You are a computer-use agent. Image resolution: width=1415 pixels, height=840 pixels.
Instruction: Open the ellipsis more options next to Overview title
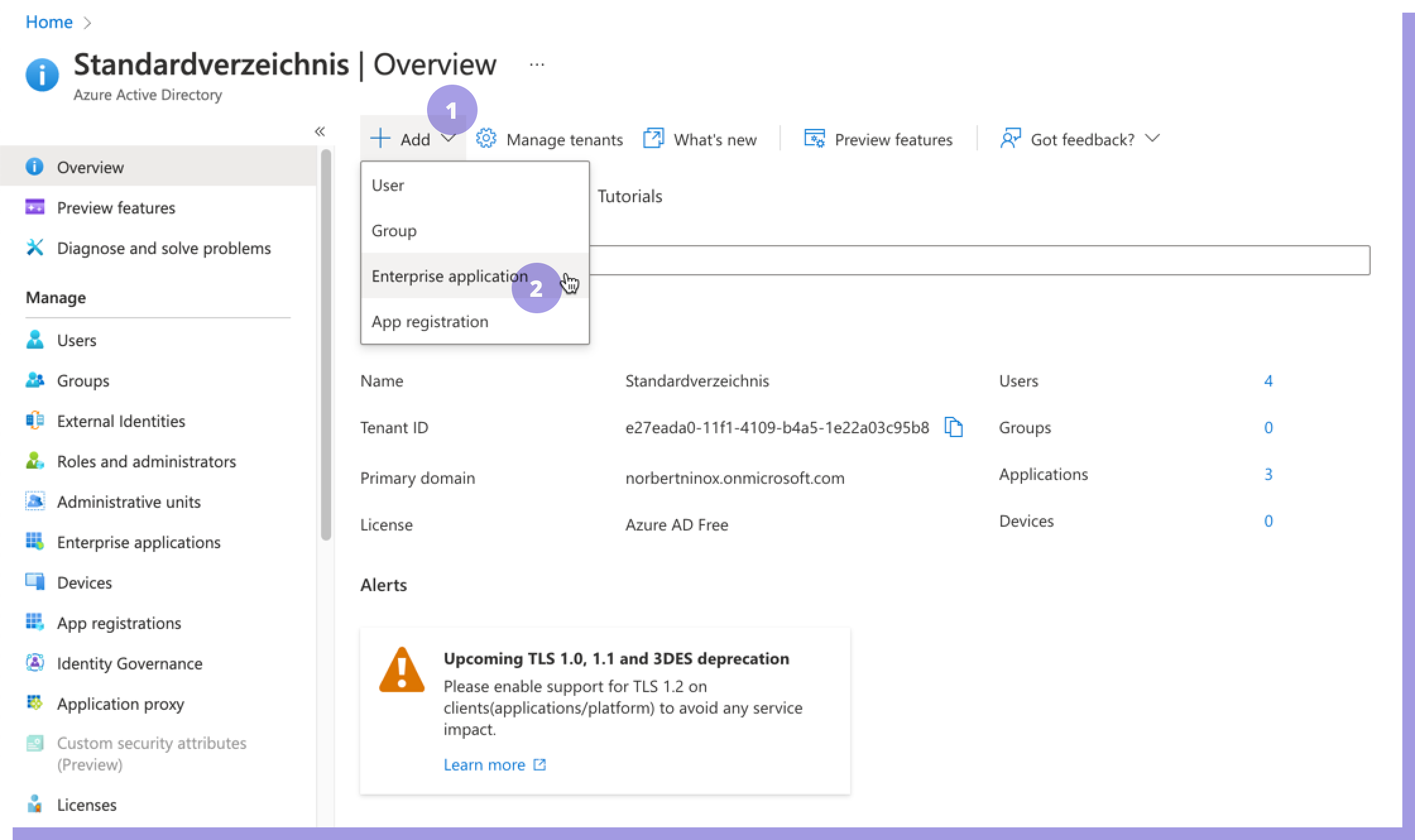[537, 64]
